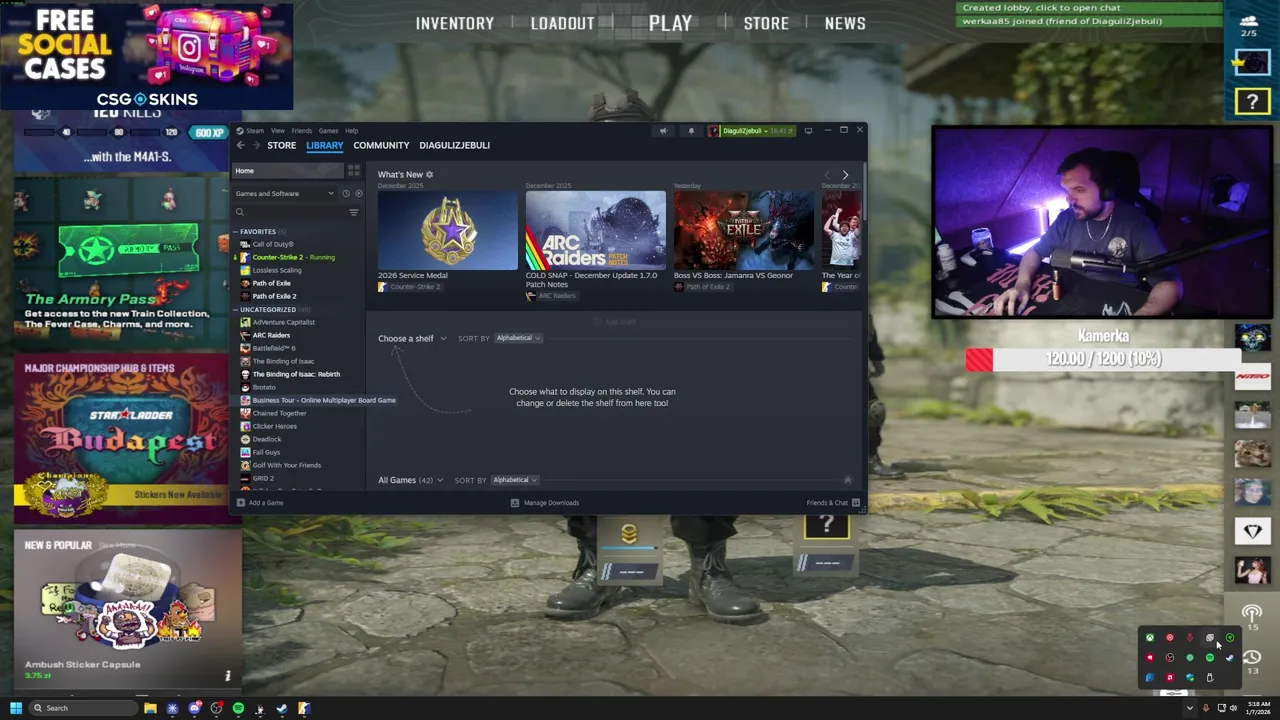The width and height of the screenshot is (1280, 720).
Task: Open CS2 LOADOUT tab
Action: coord(562,23)
